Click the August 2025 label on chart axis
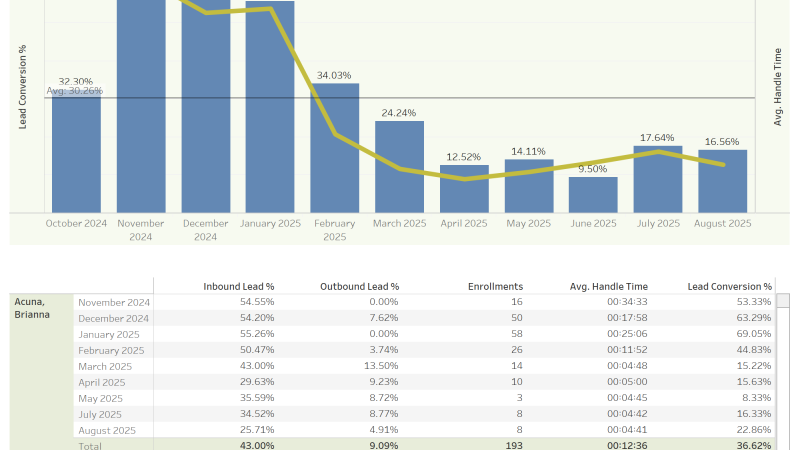 coord(722,223)
